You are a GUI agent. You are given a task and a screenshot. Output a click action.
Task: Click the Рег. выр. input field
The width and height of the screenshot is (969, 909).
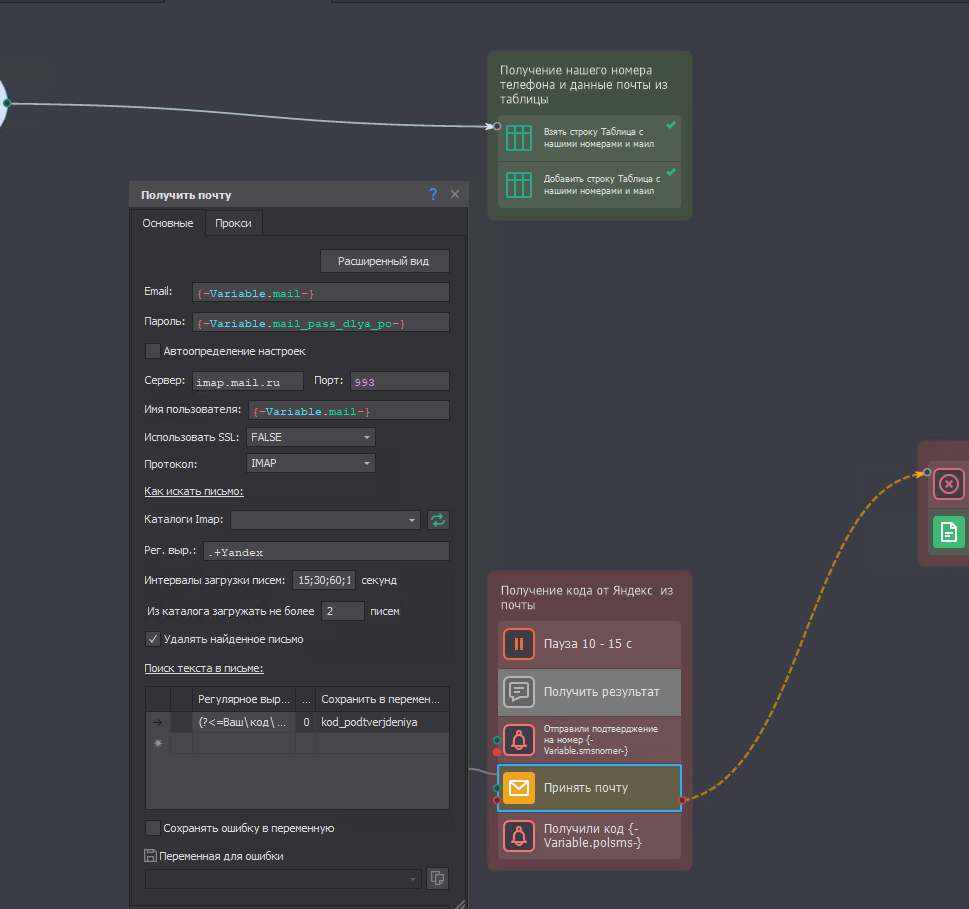pos(325,551)
